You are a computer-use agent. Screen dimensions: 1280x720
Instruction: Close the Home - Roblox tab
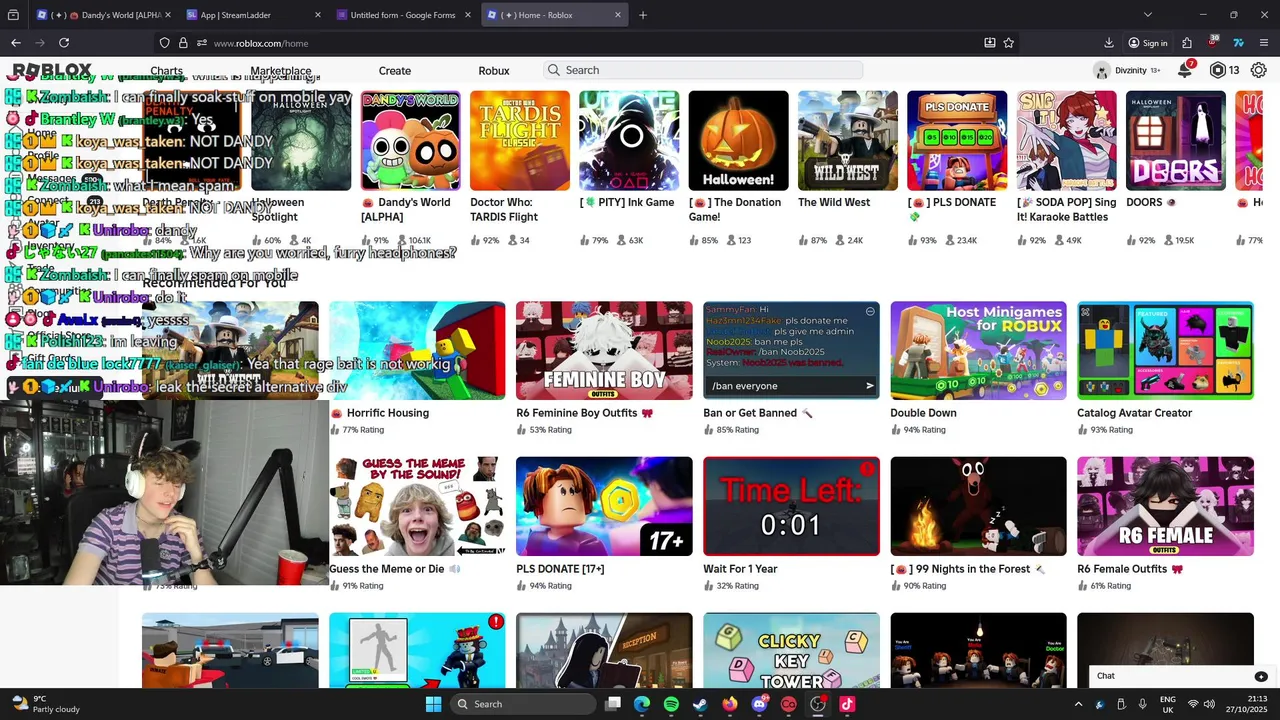(x=618, y=15)
